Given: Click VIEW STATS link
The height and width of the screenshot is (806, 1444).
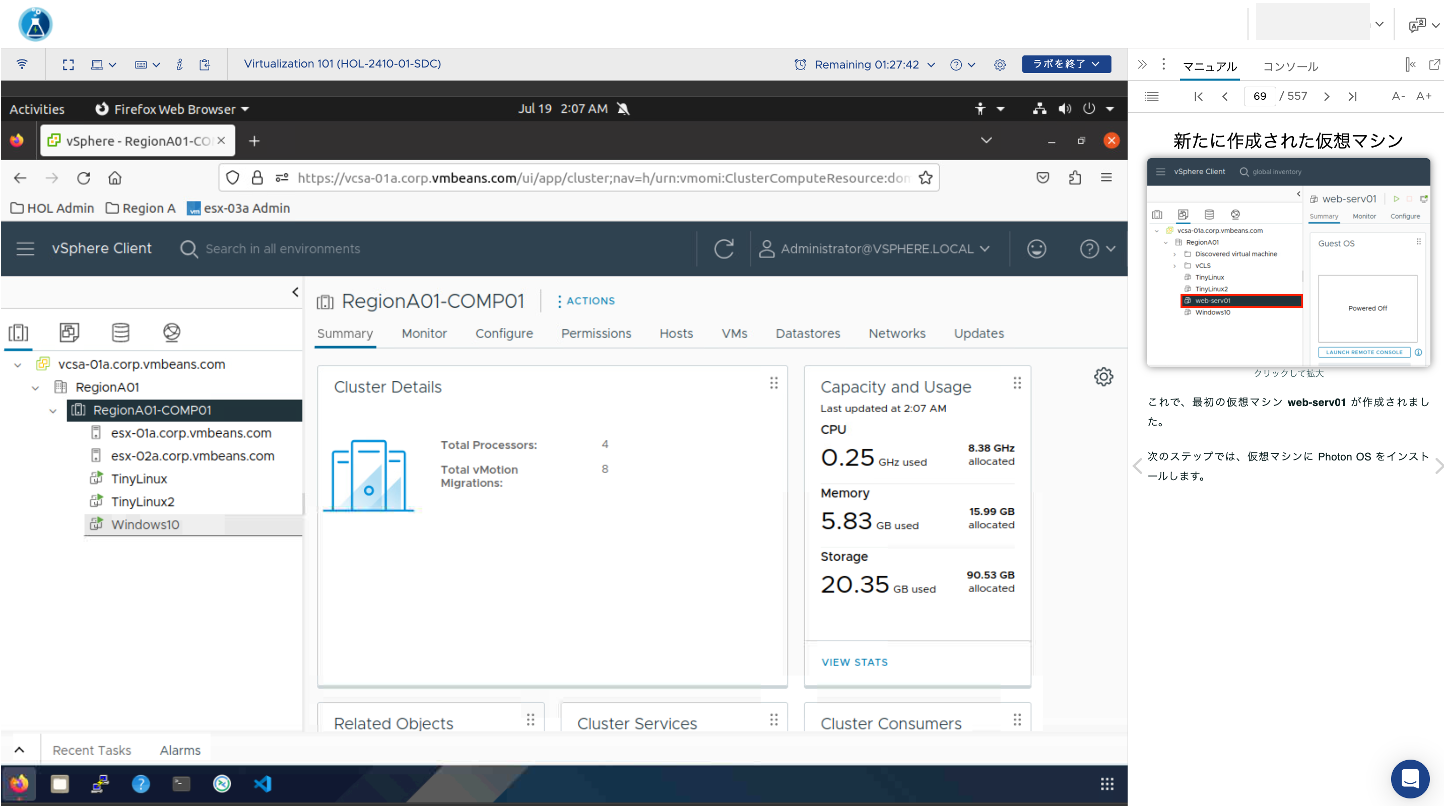Looking at the screenshot, I should tap(855, 662).
